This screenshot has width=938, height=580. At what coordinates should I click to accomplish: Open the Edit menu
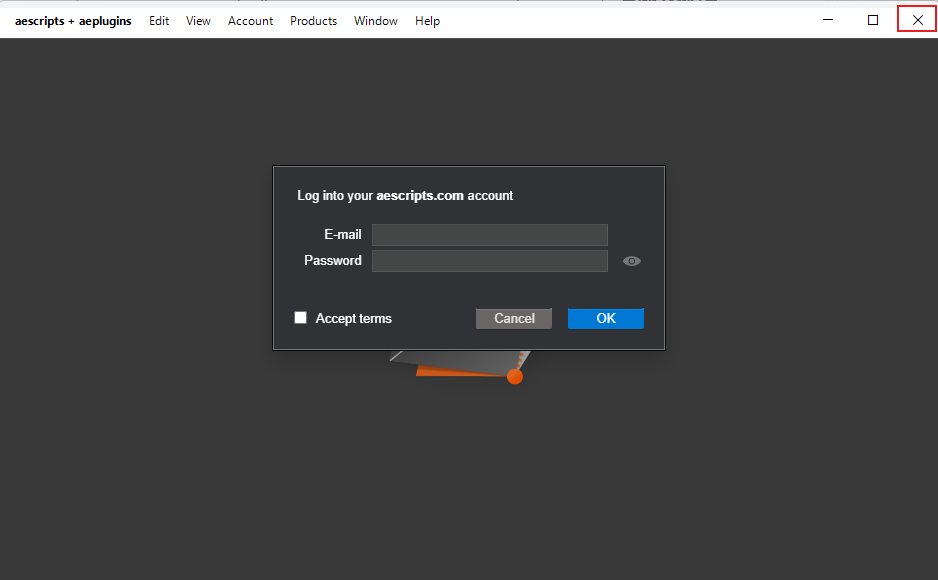pos(158,20)
